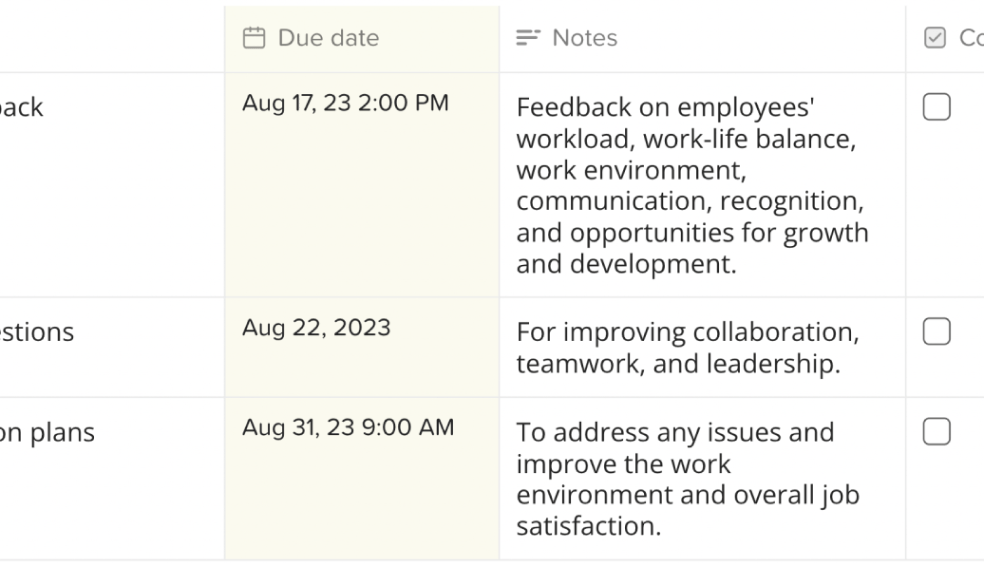Click the checkbox icon in the last column header
Screen dimensions: 984x563
coord(935,38)
